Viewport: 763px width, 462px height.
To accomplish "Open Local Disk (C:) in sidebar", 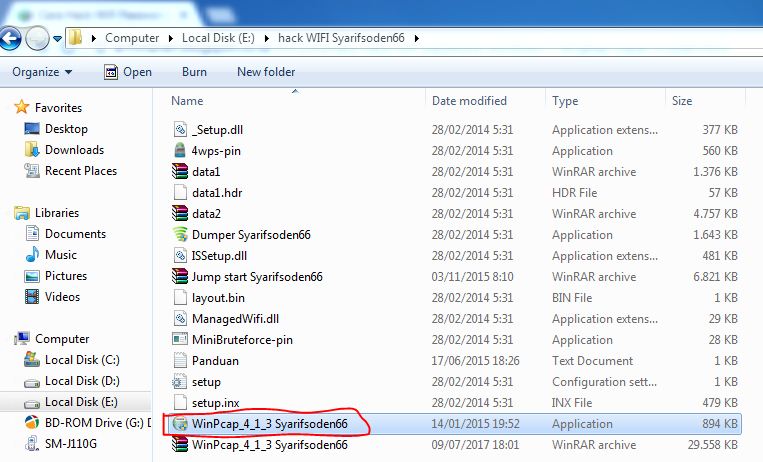I will [x=82, y=360].
